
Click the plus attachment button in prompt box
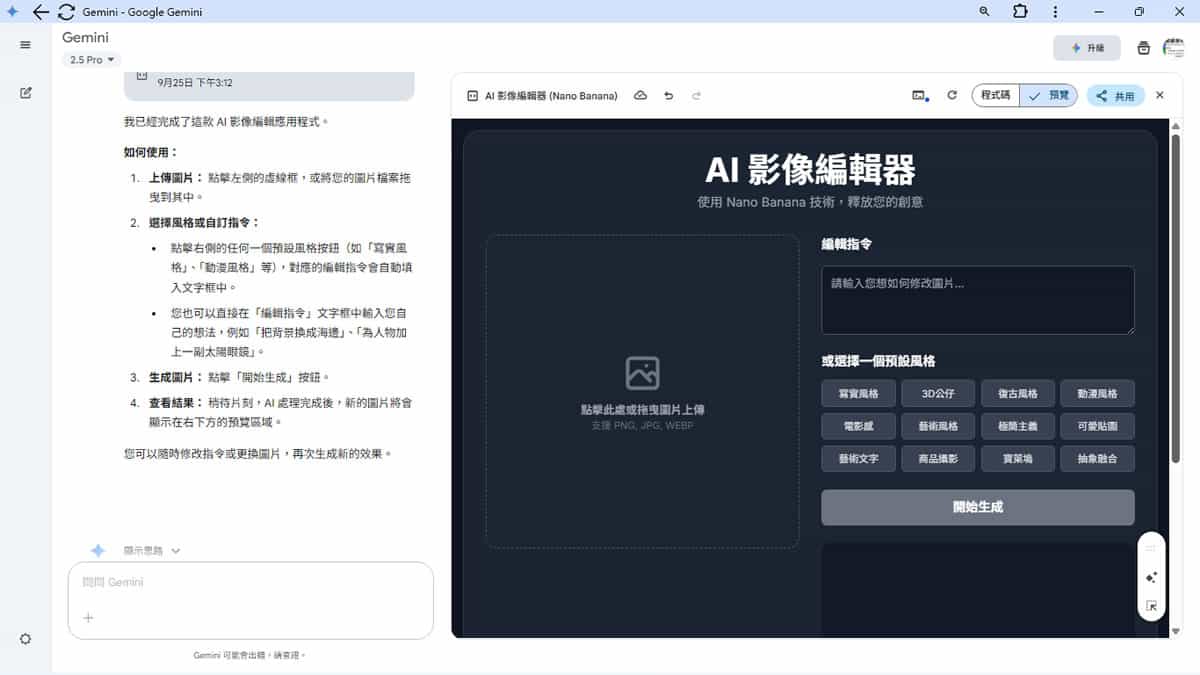[88, 618]
